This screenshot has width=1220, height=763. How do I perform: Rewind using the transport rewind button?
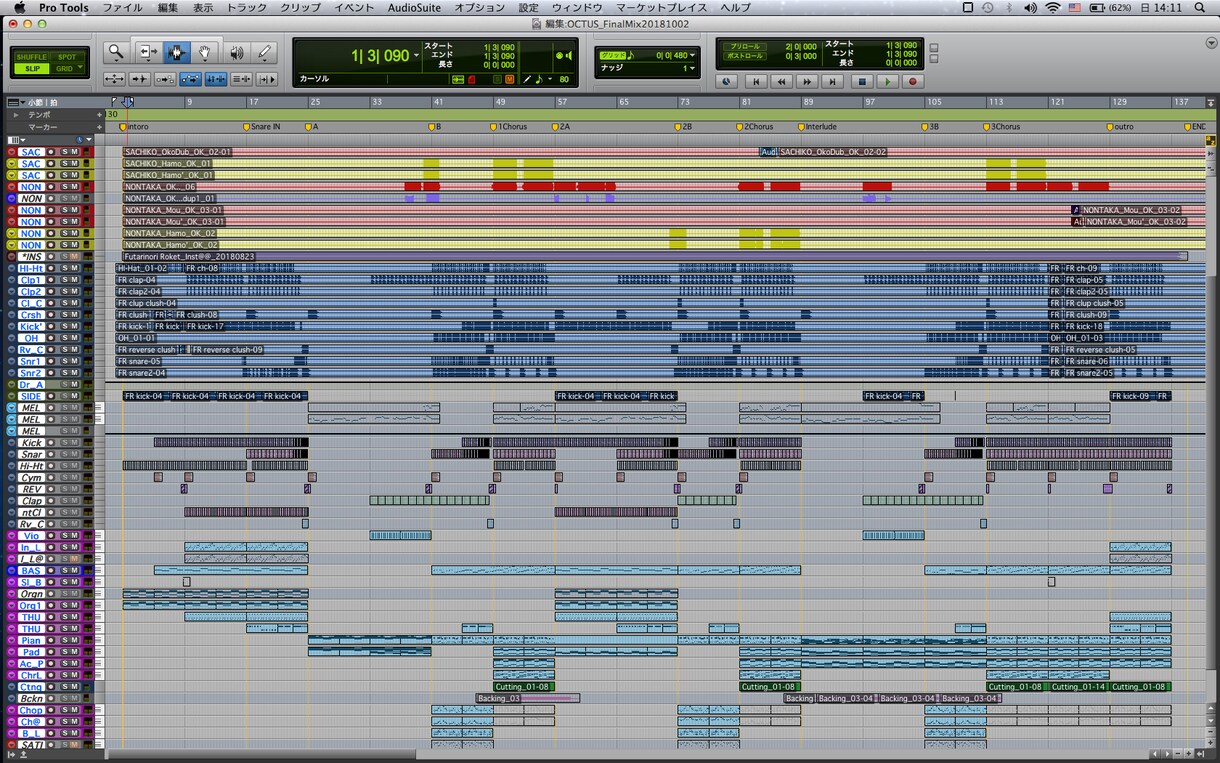click(781, 81)
